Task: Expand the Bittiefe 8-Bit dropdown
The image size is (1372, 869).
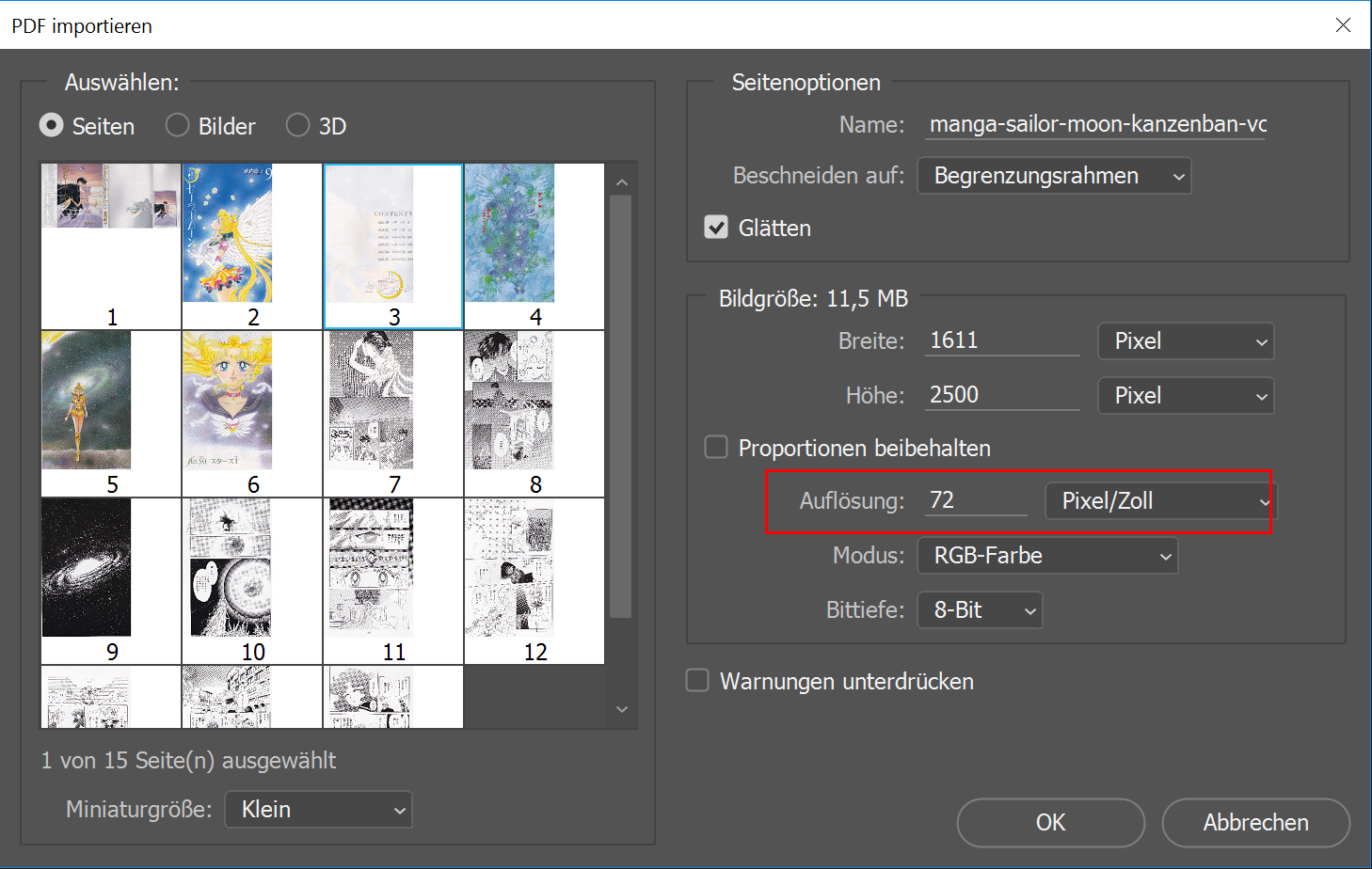Action: click(x=980, y=610)
